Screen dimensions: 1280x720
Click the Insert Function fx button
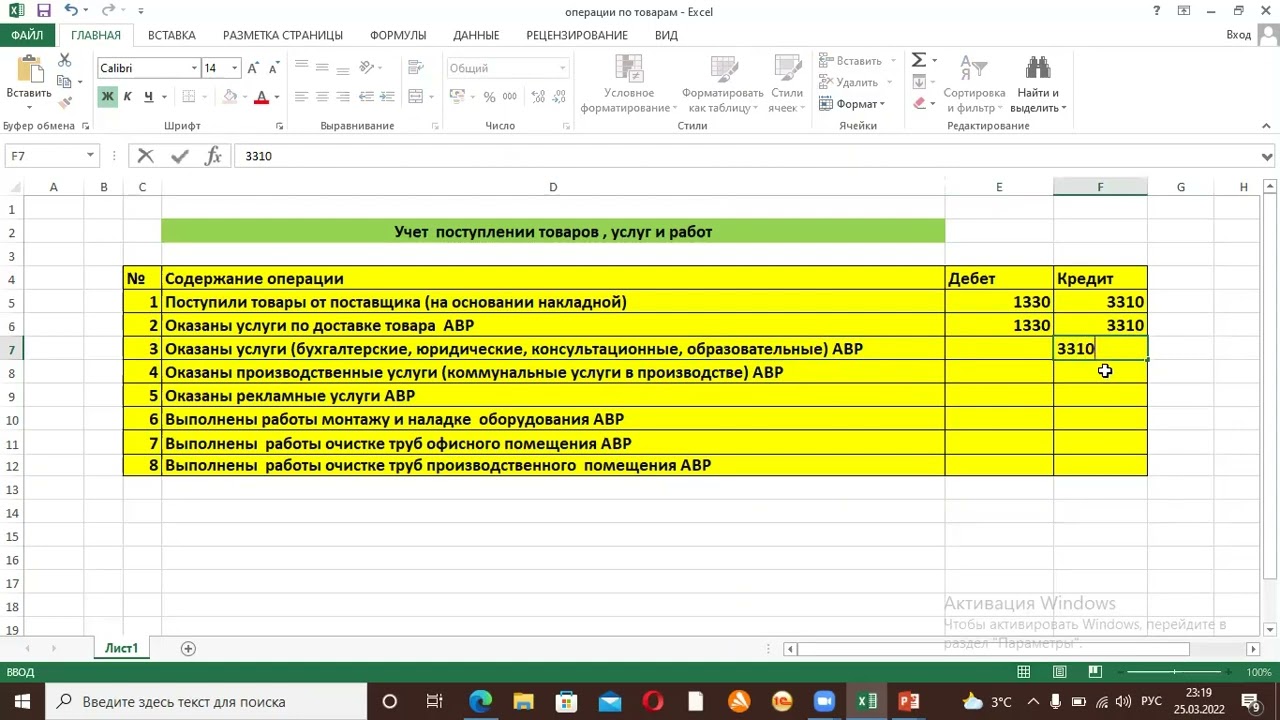pos(213,156)
